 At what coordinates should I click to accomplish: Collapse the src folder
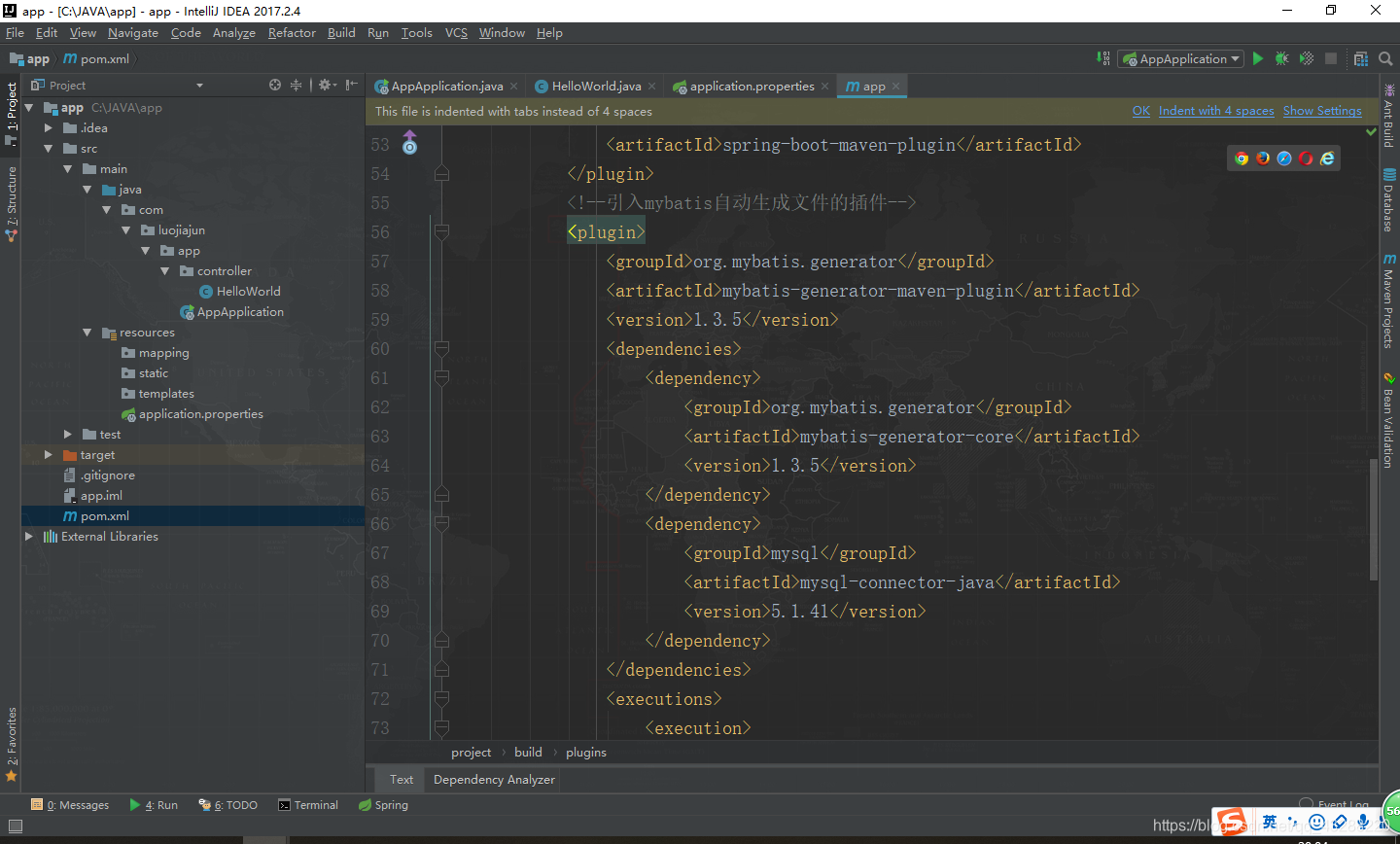(x=49, y=148)
